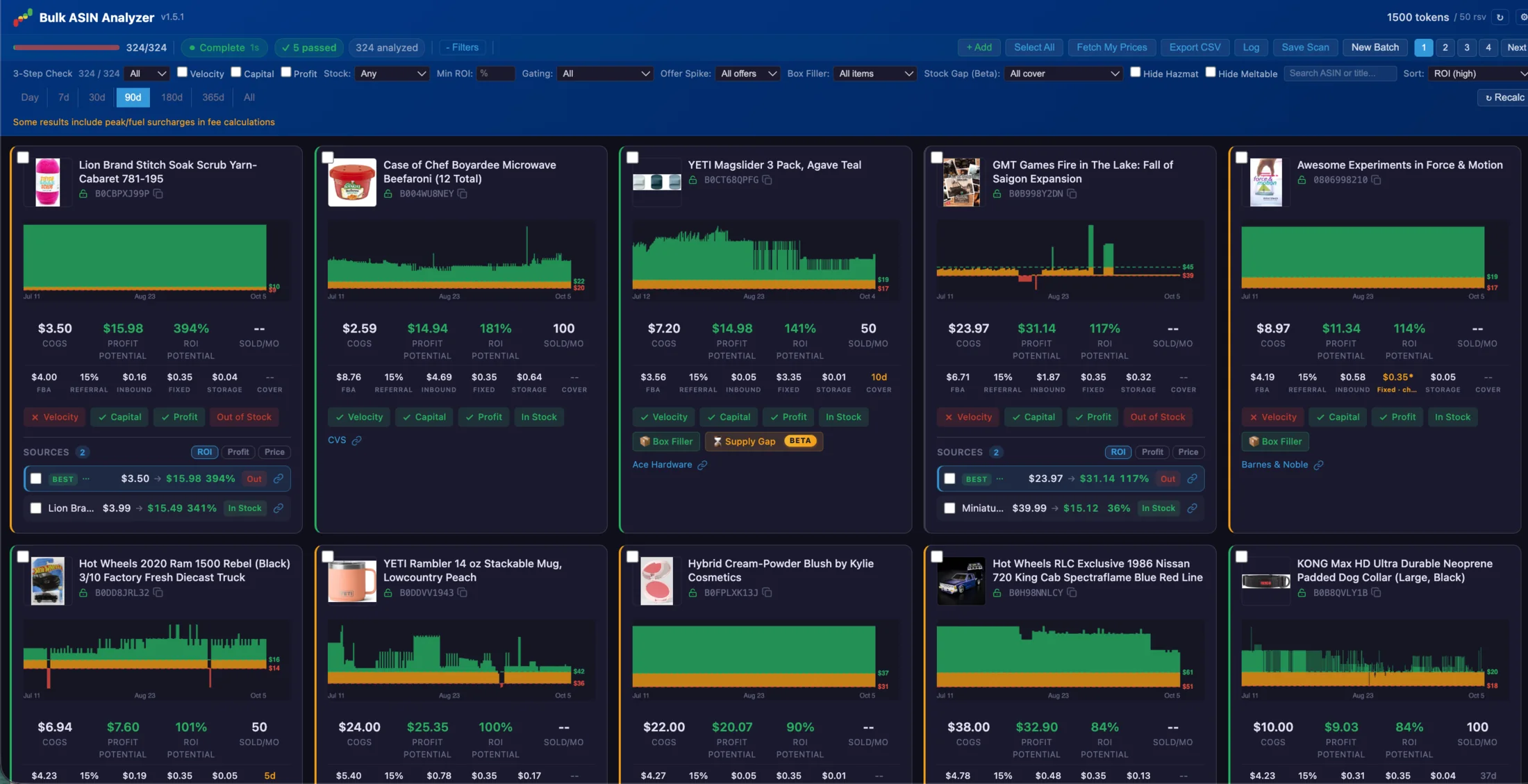Open the Ace Hardware source link icon

[x=702, y=465]
